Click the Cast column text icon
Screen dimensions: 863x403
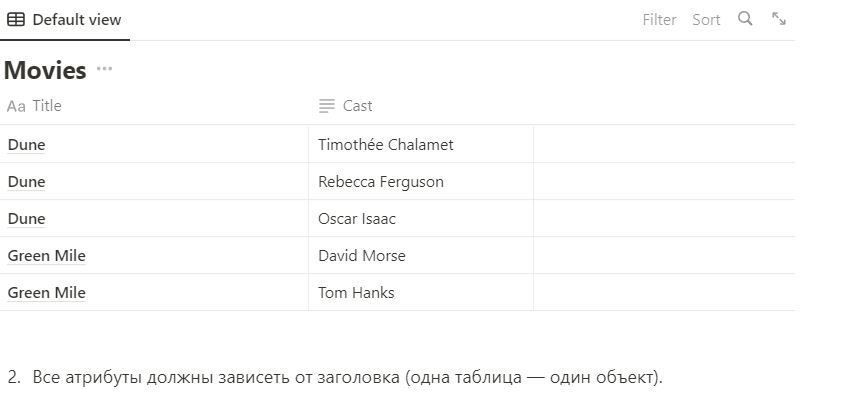pyautogui.click(x=326, y=106)
